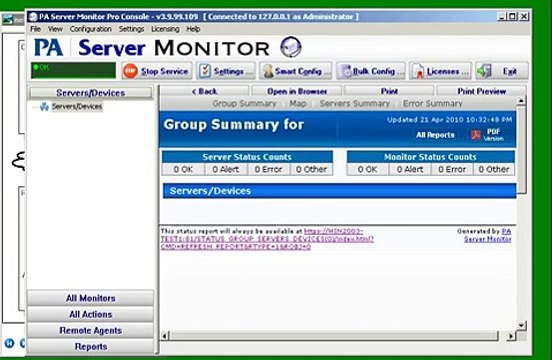This screenshot has width=552, height=360.
Task: Click the green OK service status box
Action: click(x=73, y=70)
